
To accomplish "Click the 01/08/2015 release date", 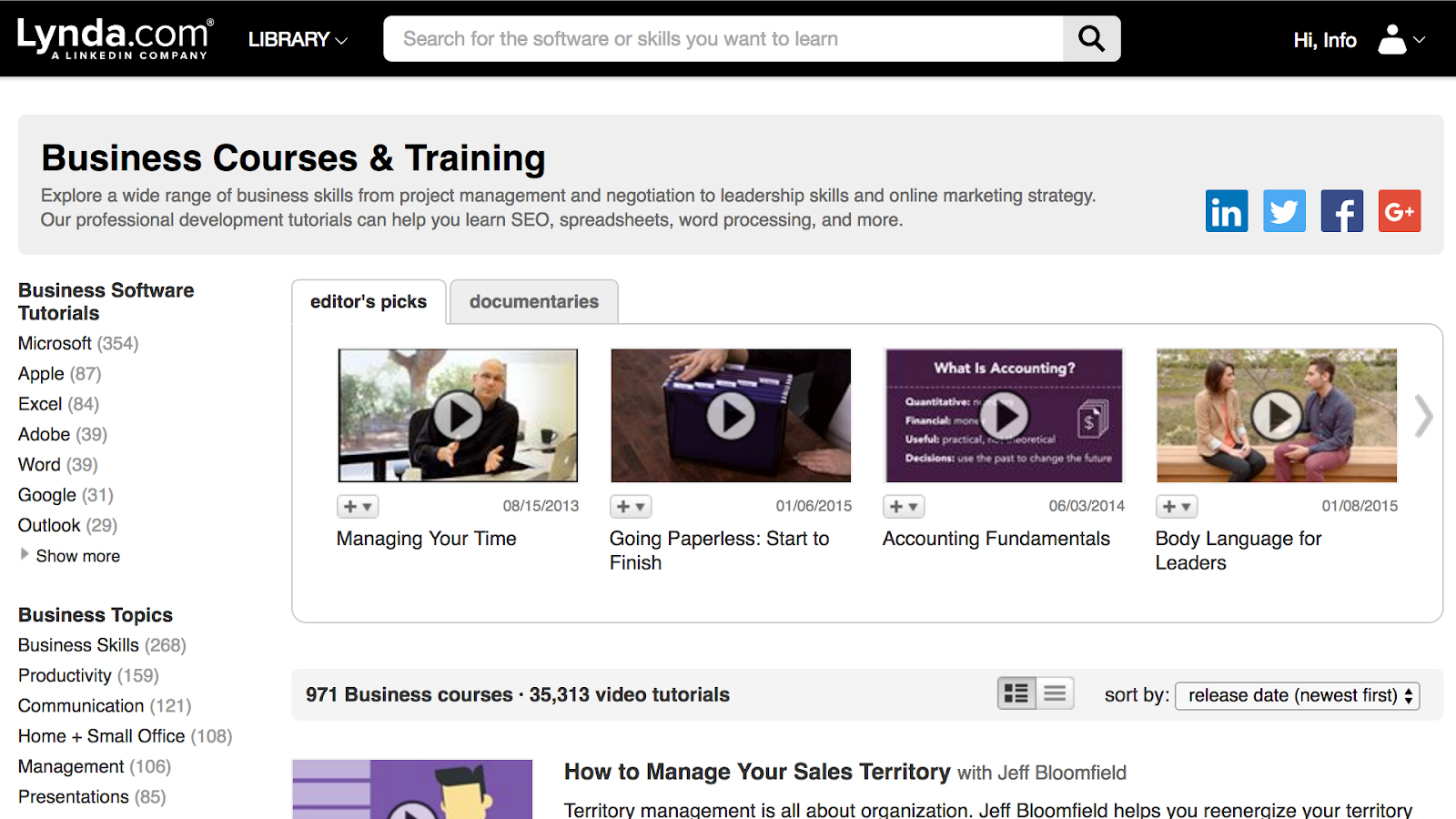I will [x=1360, y=506].
